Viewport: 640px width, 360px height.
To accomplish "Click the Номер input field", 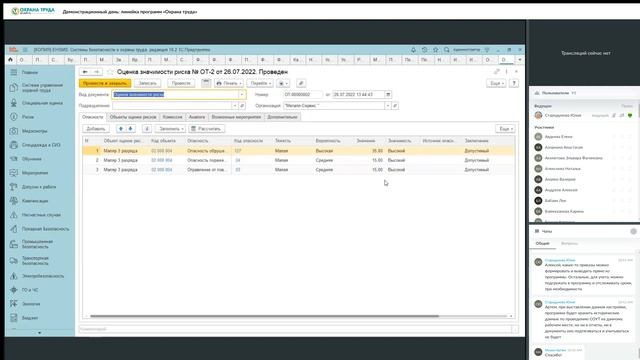I will click(x=303, y=95).
